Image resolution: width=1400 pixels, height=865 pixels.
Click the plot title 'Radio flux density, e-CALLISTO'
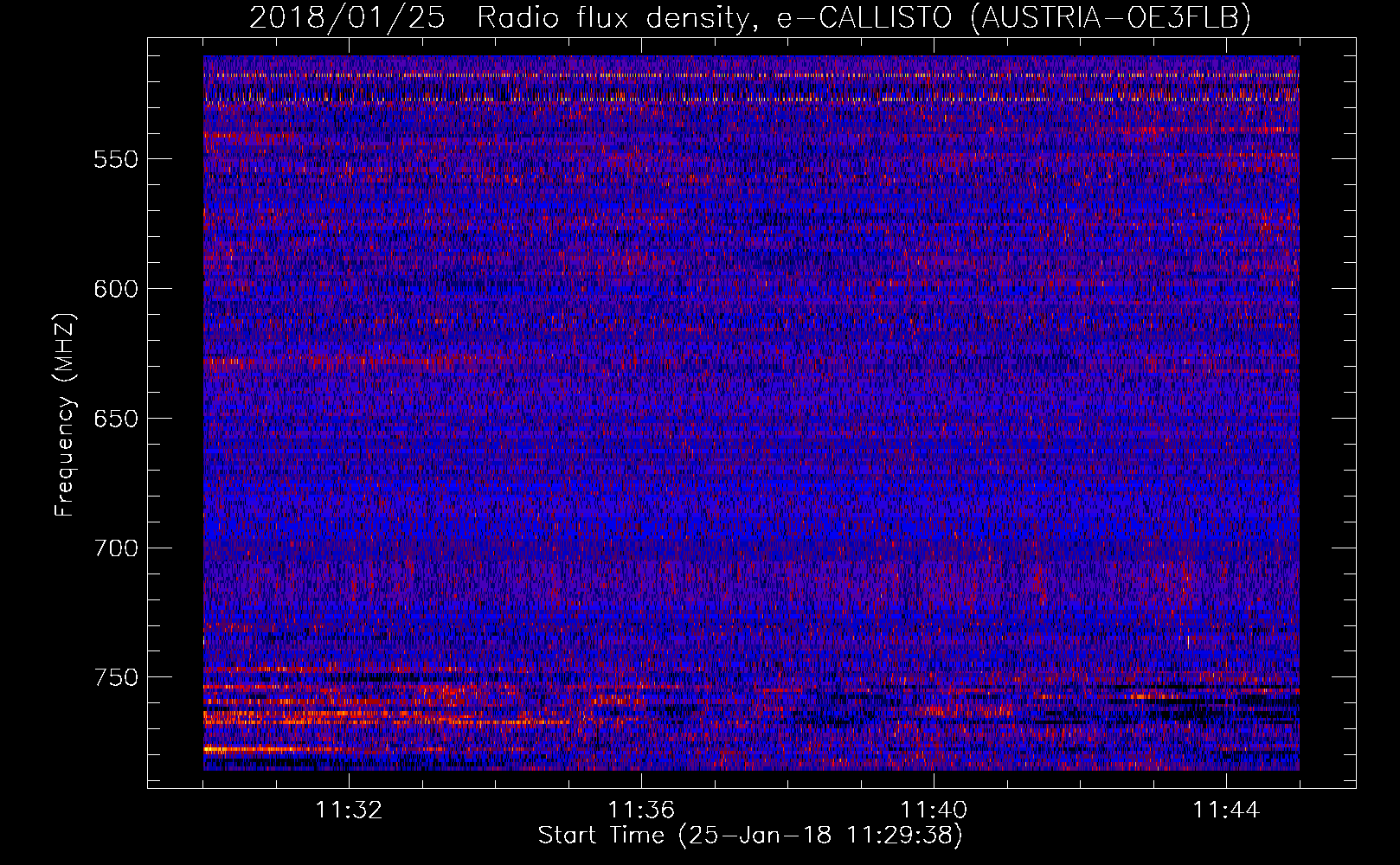(715, 18)
